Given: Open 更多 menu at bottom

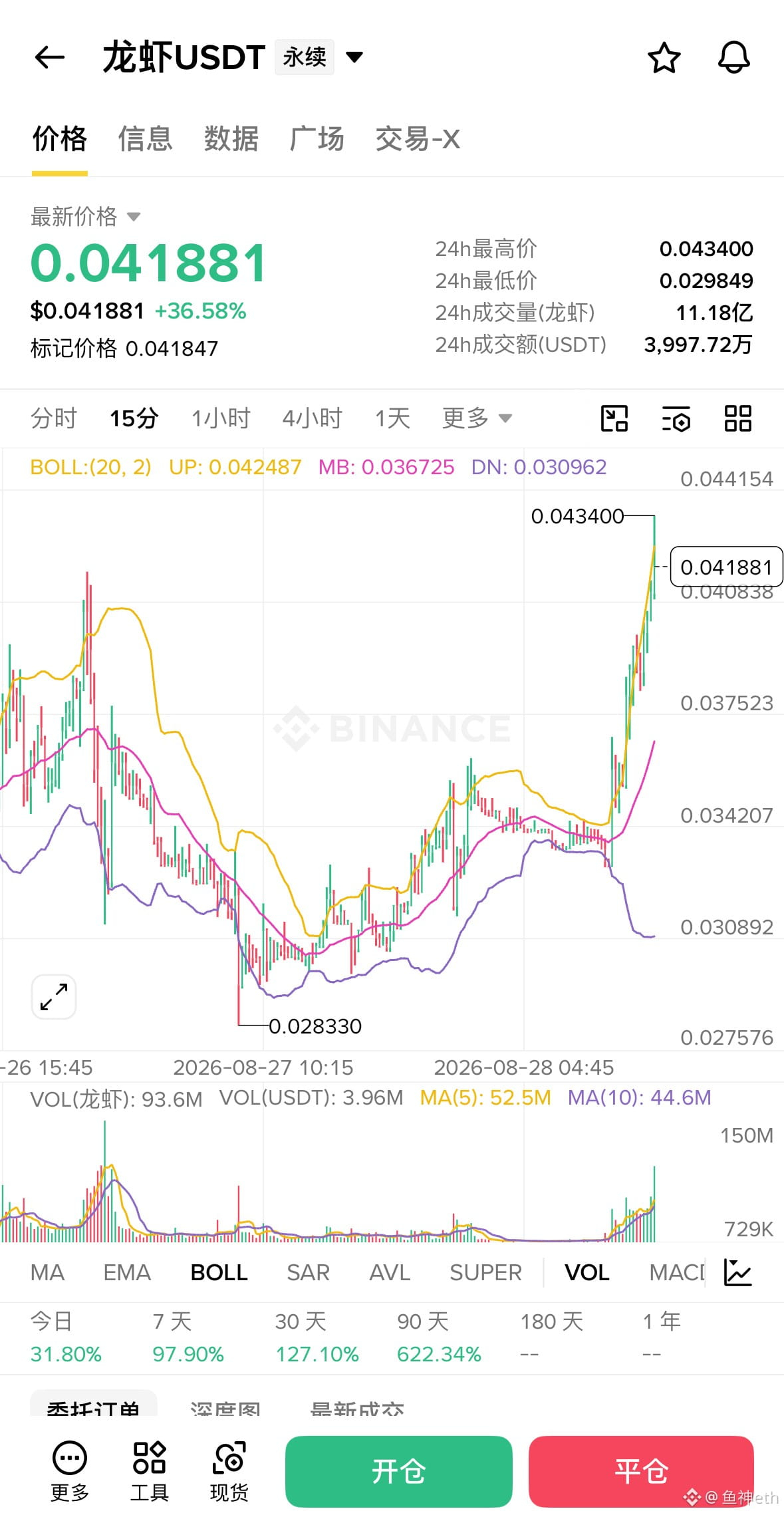Looking at the screenshot, I should point(70,1472).
